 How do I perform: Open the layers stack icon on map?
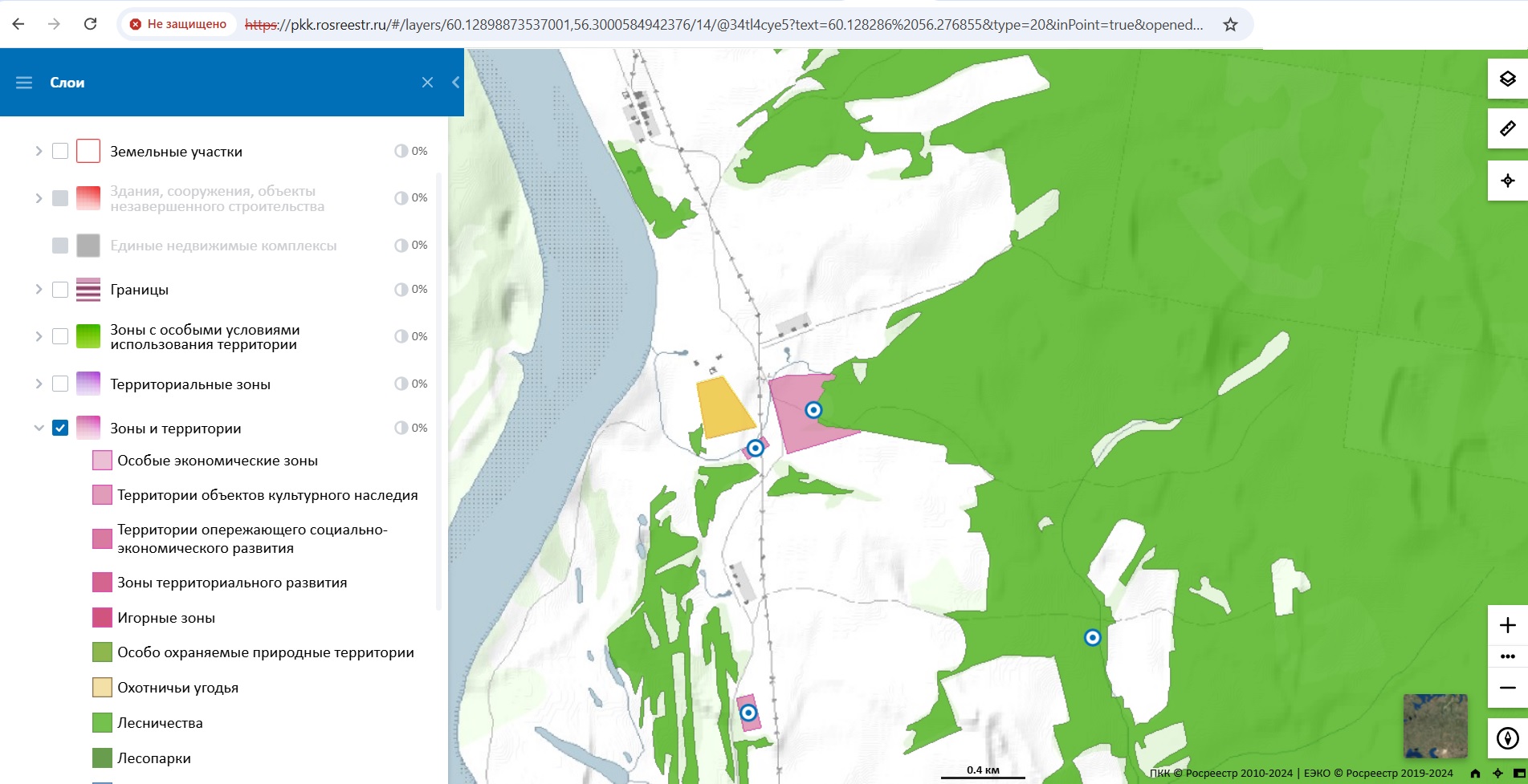tap(1507, 79)
